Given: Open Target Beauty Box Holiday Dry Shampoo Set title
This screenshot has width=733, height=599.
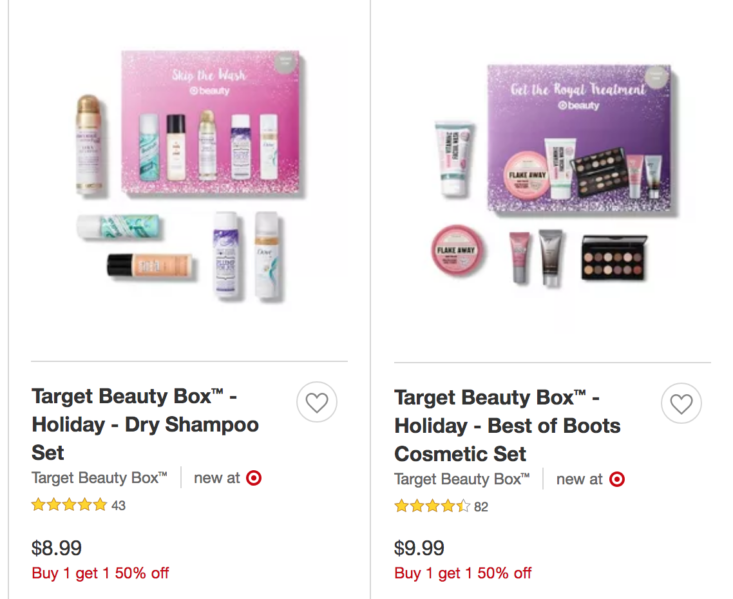Looking at the screenshot, I should (x=145, y=424).
